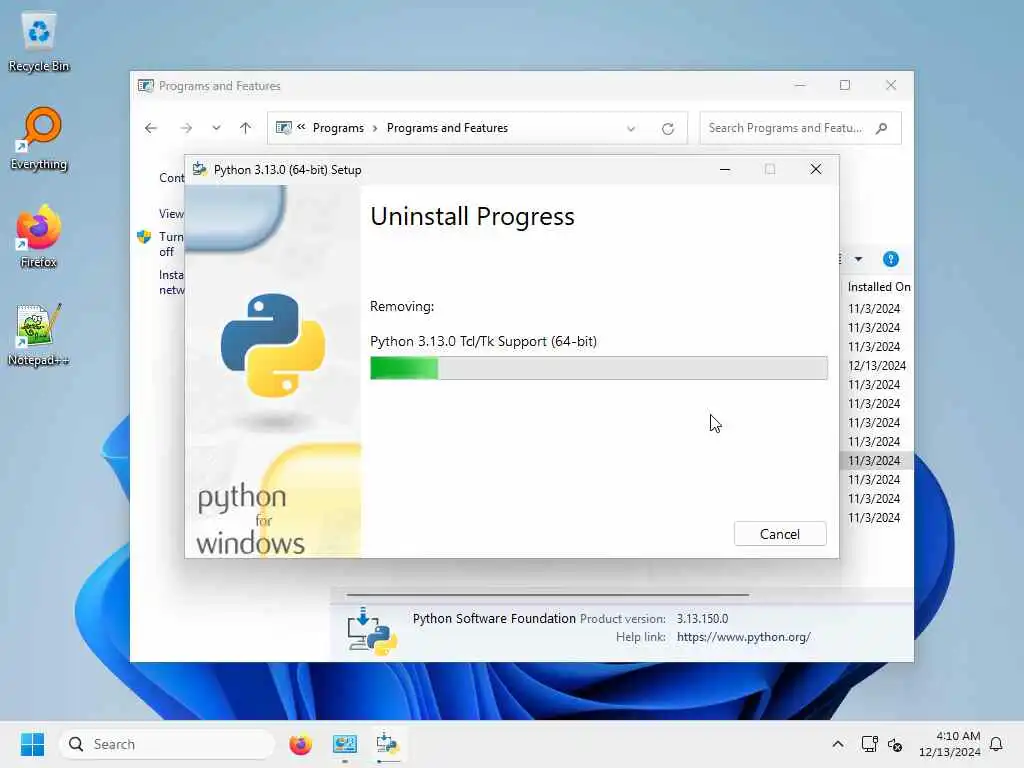Open the notification bell icon
Image resolution: width=1024 pixels, height=768 pixels.
click(x=996, y=744)
